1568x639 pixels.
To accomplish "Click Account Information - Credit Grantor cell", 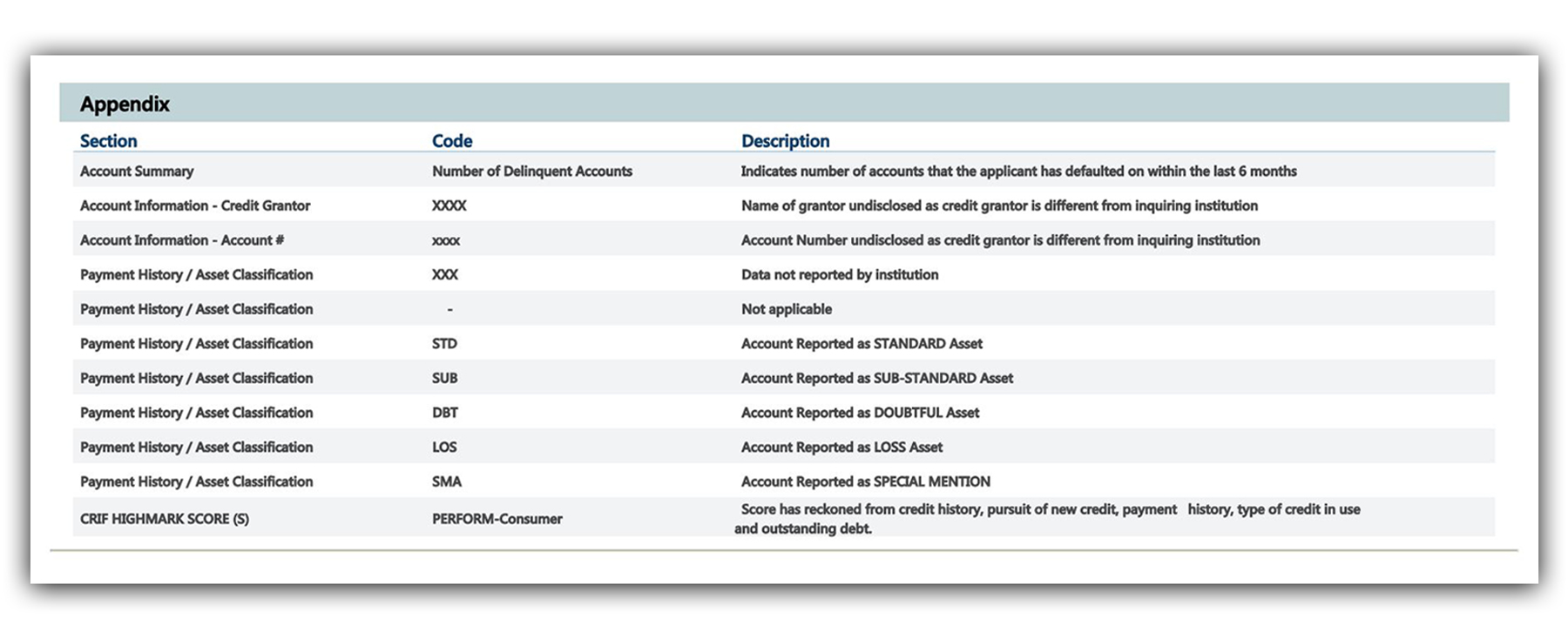I will pyautogui.click(x=195, y=205).
